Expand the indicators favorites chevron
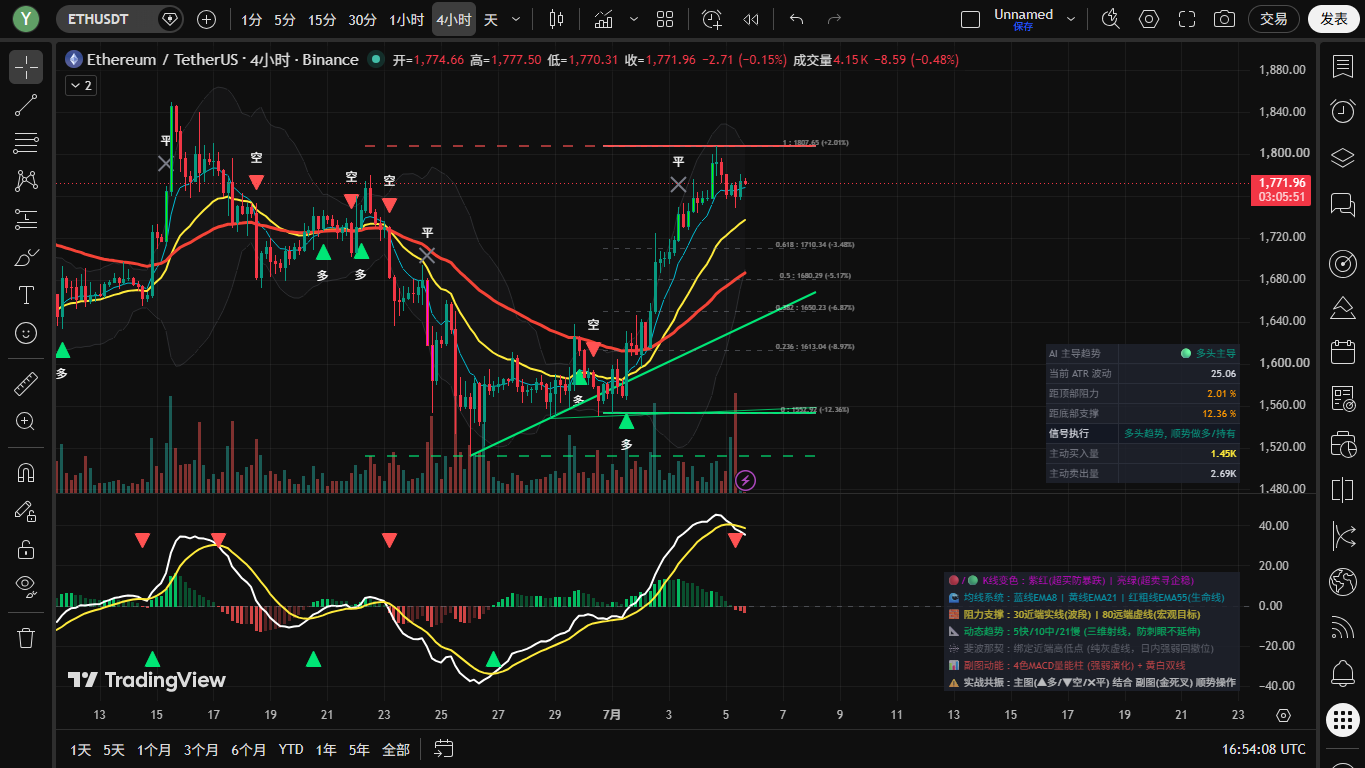Image resolution: width=1365 pixels, height=768 pixels. pos(634,19)
